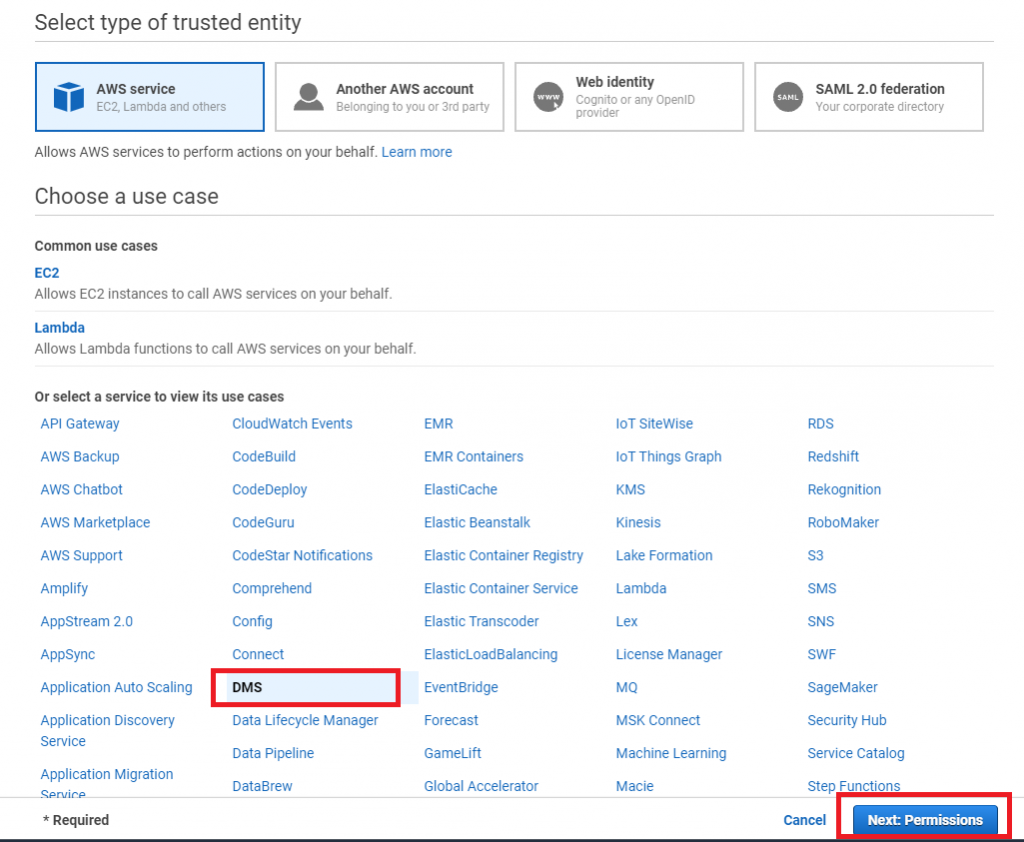Screen dimensions: 1024x842
Task: Select the Lake Formation service
Action: click(664, 555)
